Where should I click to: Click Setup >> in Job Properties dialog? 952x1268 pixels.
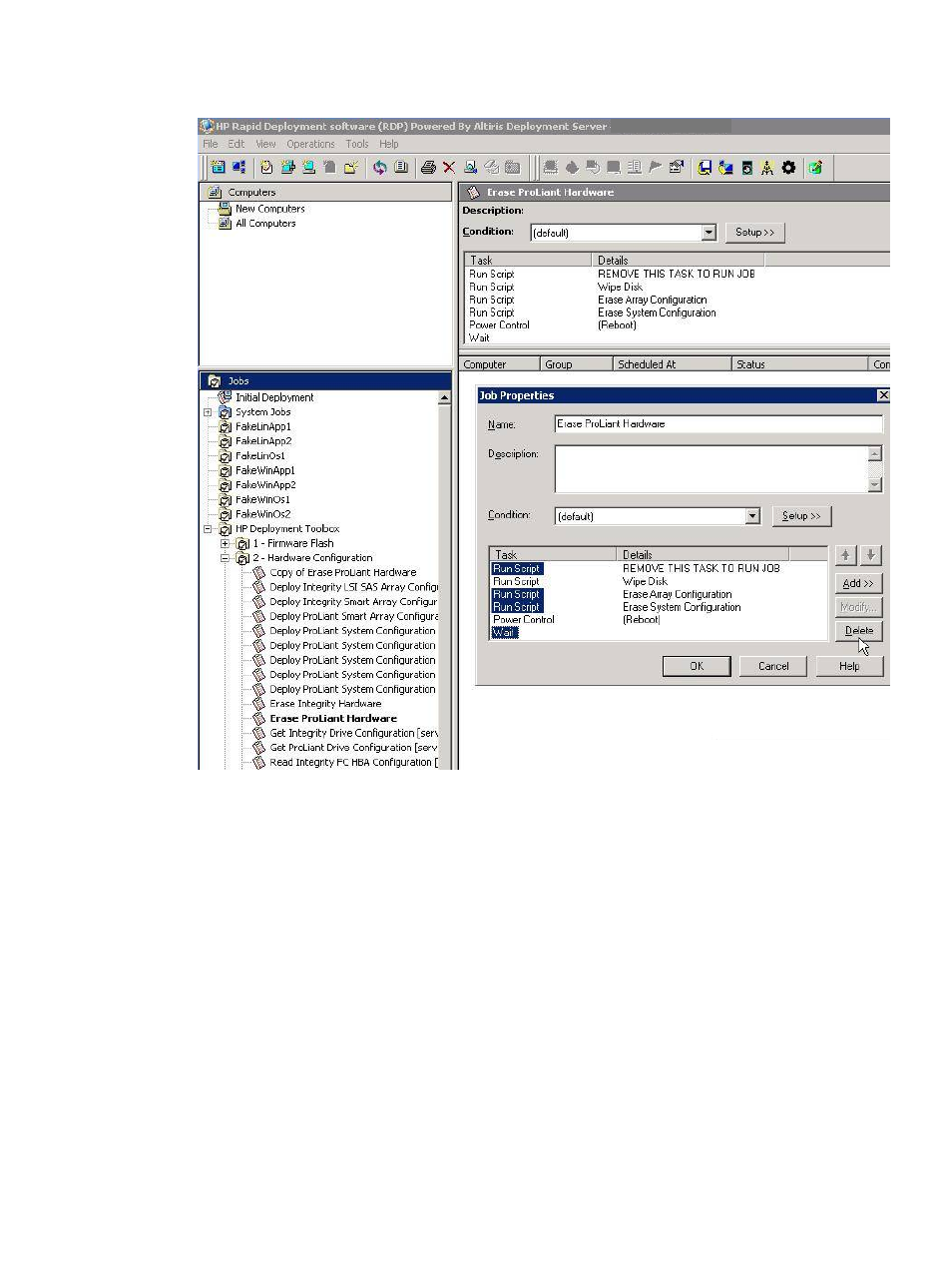801,516
